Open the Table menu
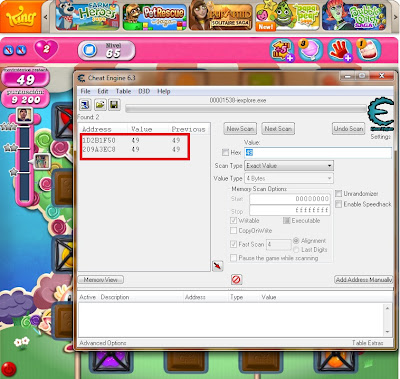 click(x=123, y=91)
